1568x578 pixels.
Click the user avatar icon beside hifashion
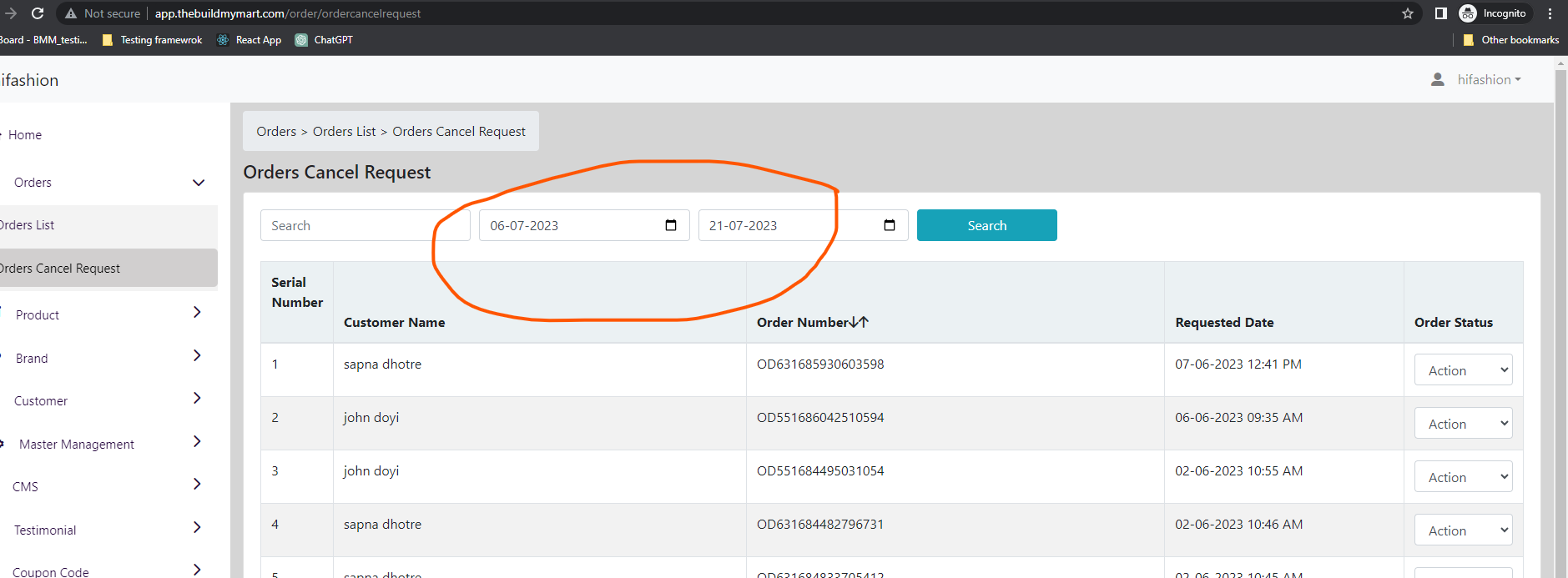click(1438, 79)
